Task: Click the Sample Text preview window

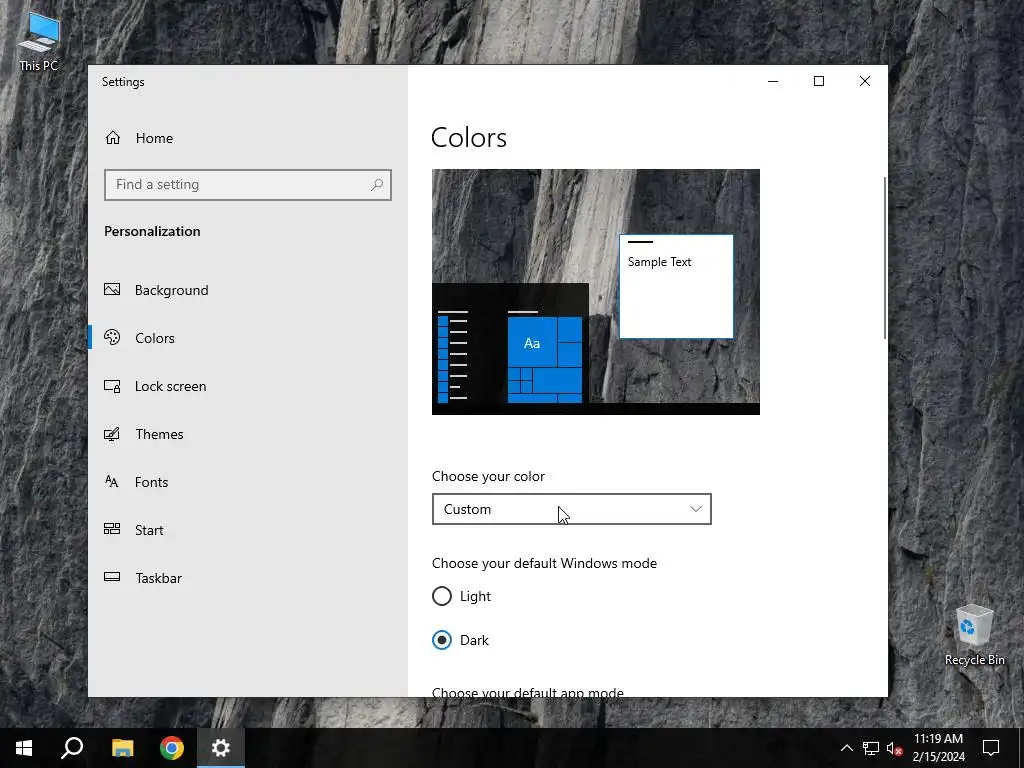Action: point(676,287)
